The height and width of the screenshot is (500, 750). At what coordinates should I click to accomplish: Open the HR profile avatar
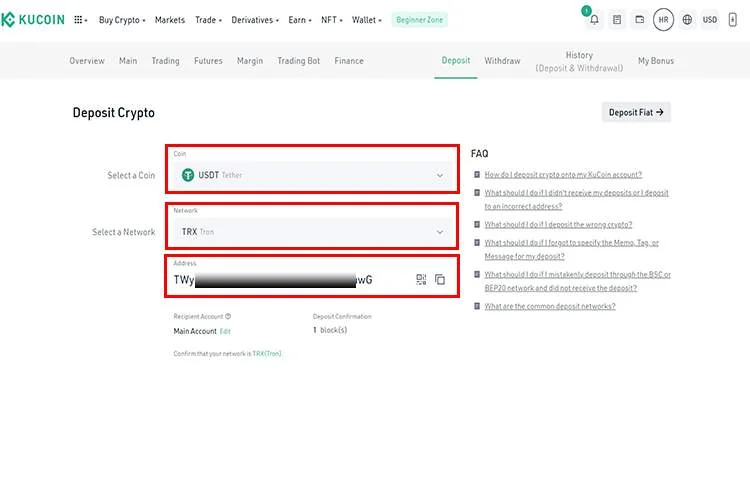click(663, 20)
